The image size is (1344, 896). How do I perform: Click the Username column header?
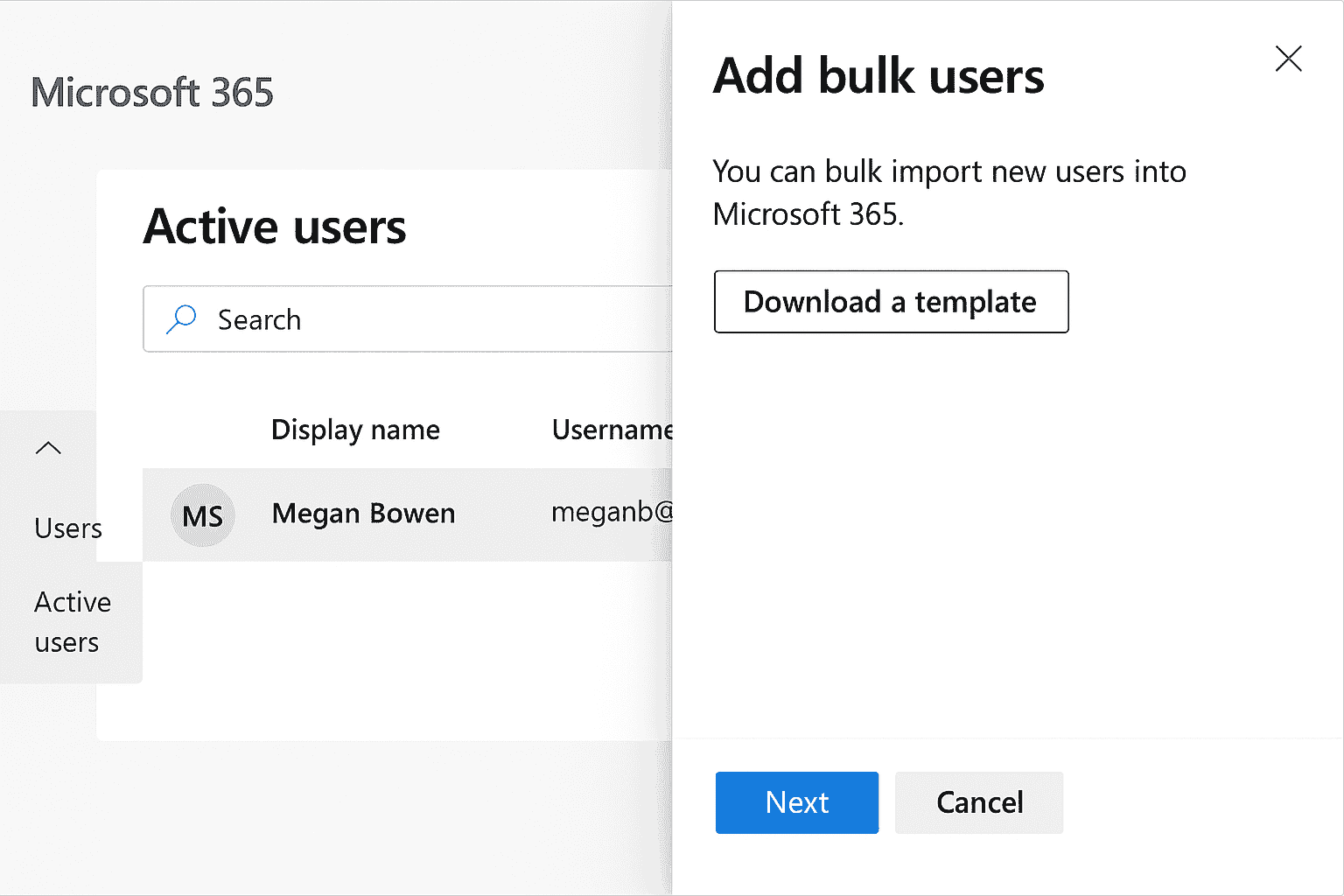point(612,430)
